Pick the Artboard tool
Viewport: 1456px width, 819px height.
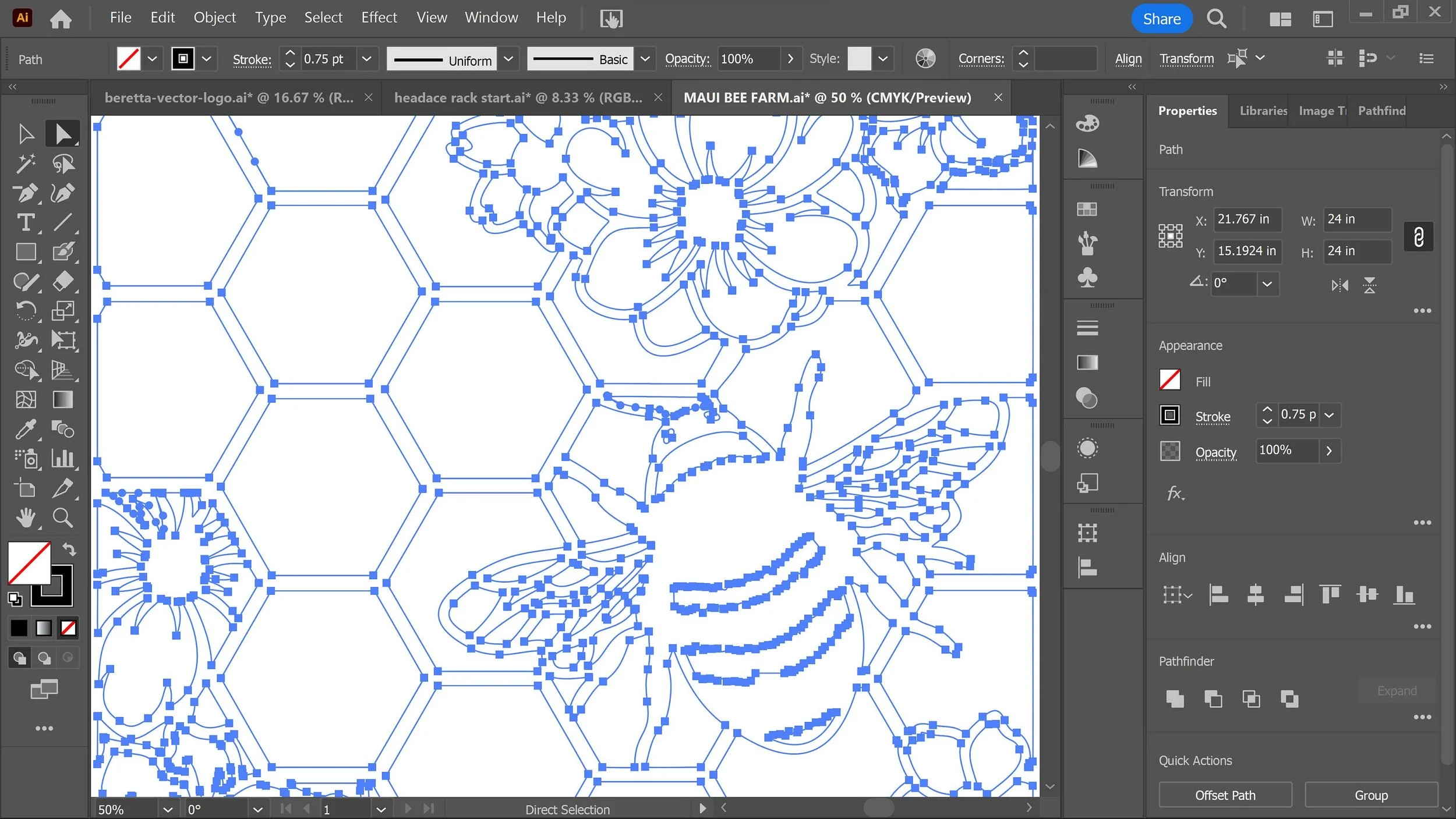pos(26,488)
